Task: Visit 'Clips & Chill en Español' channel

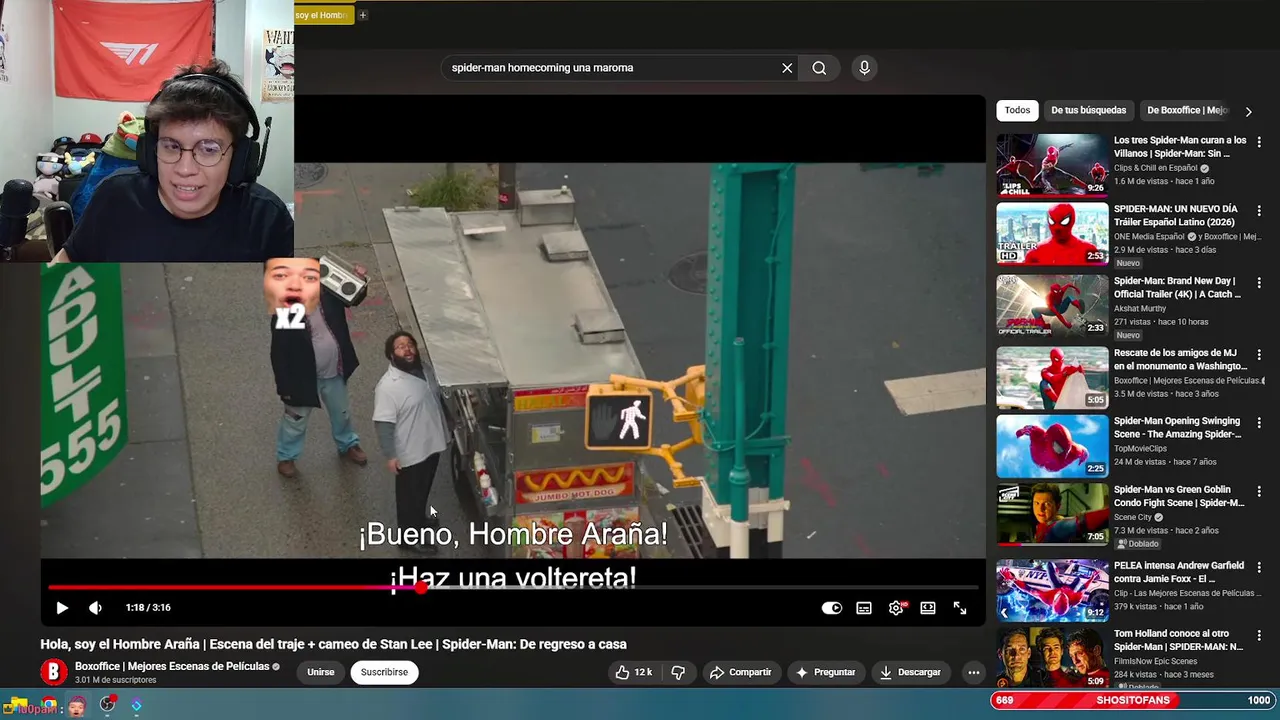Action: pos(1155,168)
